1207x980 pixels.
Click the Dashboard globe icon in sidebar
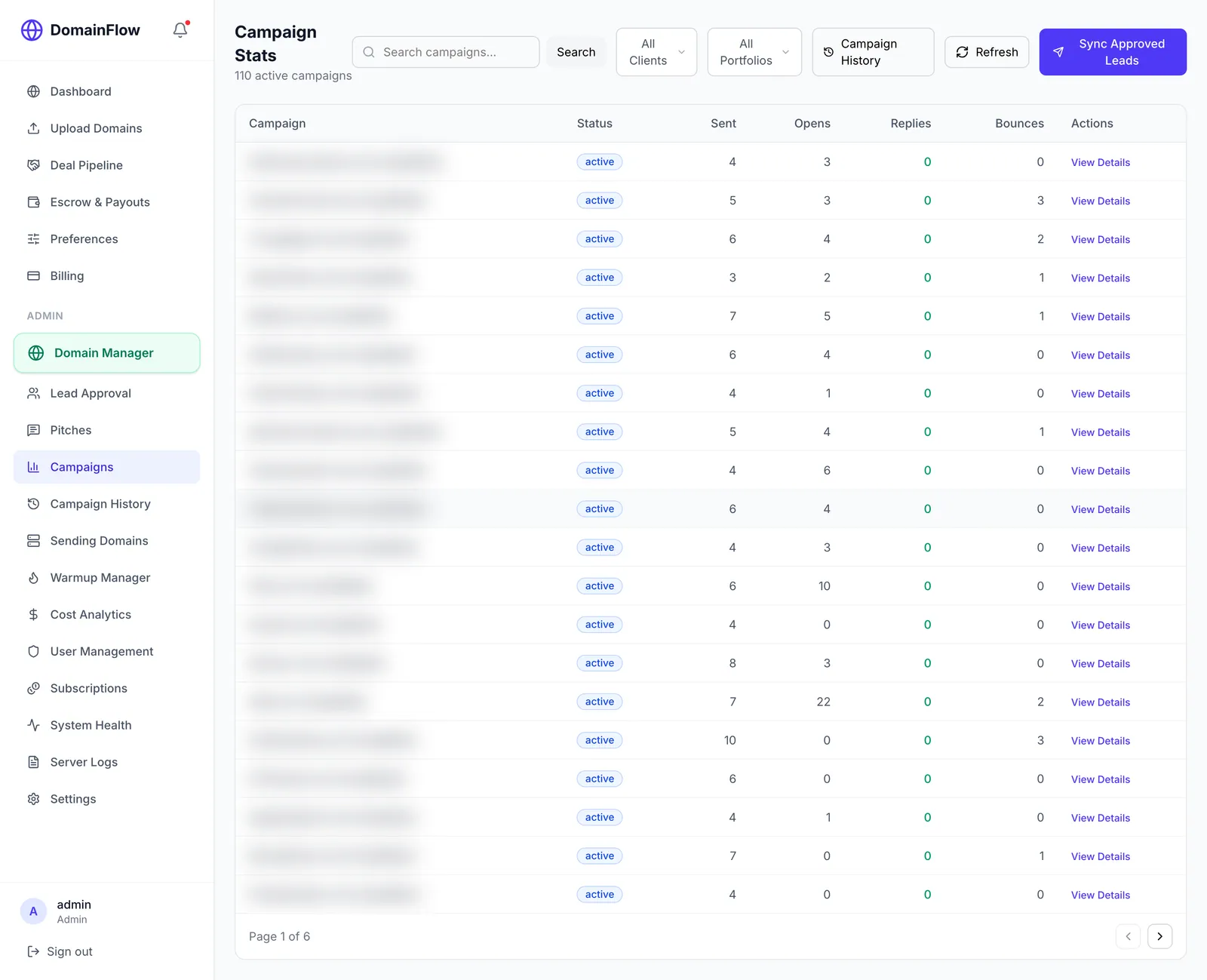[x=33, y=91]
